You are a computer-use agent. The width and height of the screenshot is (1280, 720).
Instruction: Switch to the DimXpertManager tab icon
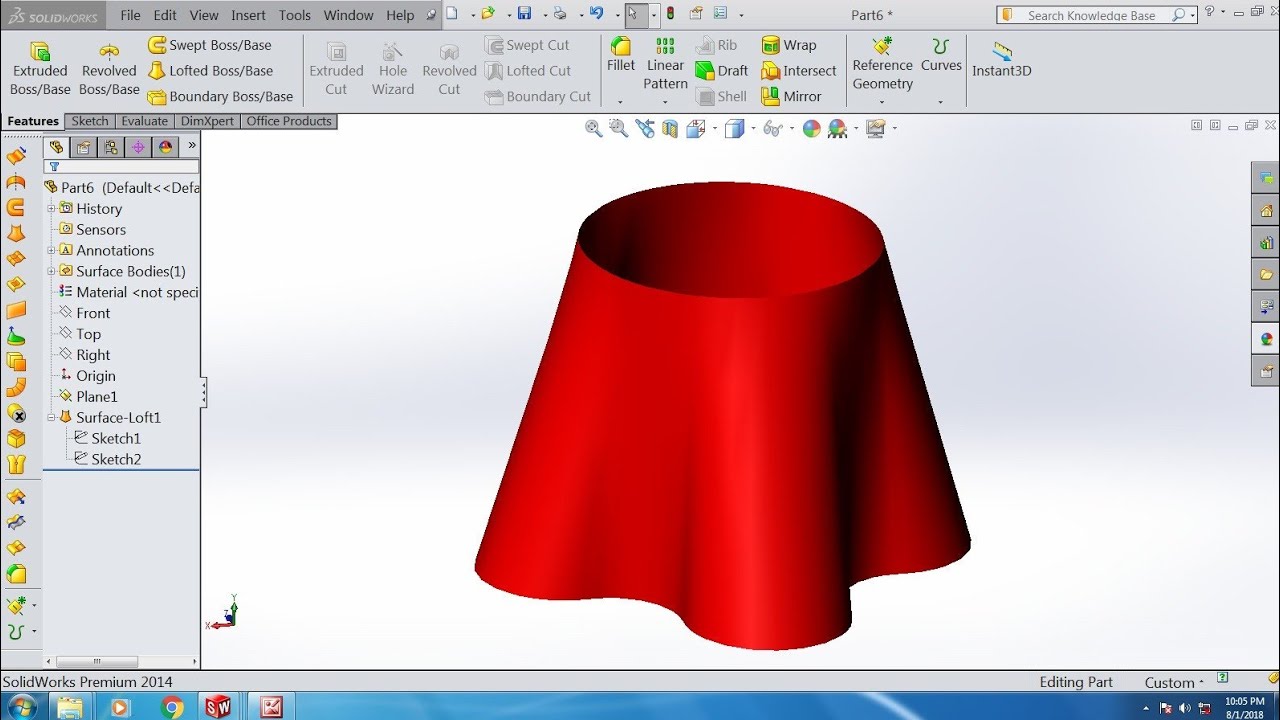point(138,147)
